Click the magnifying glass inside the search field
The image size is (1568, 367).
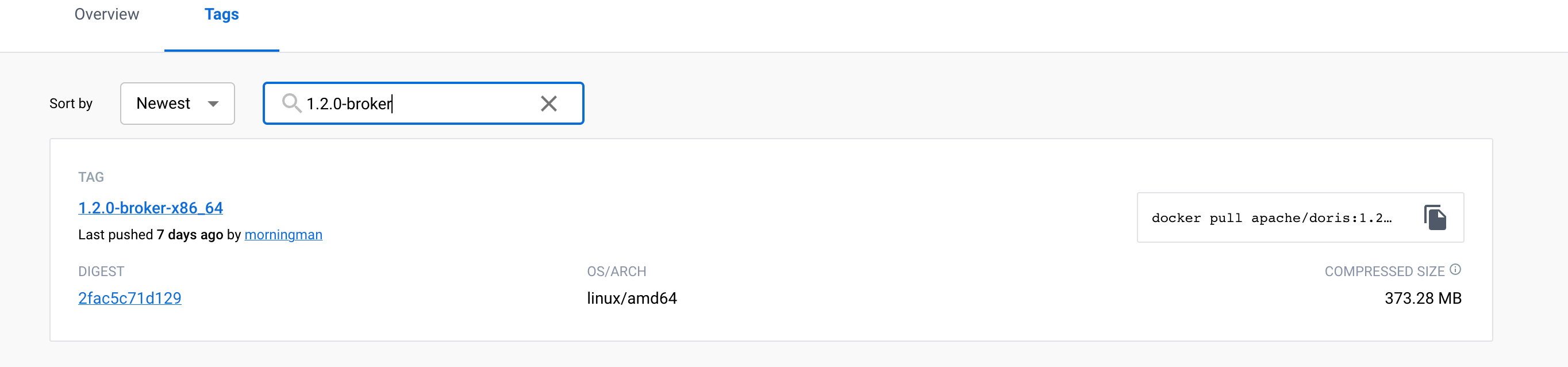click(x=291, y=103)
